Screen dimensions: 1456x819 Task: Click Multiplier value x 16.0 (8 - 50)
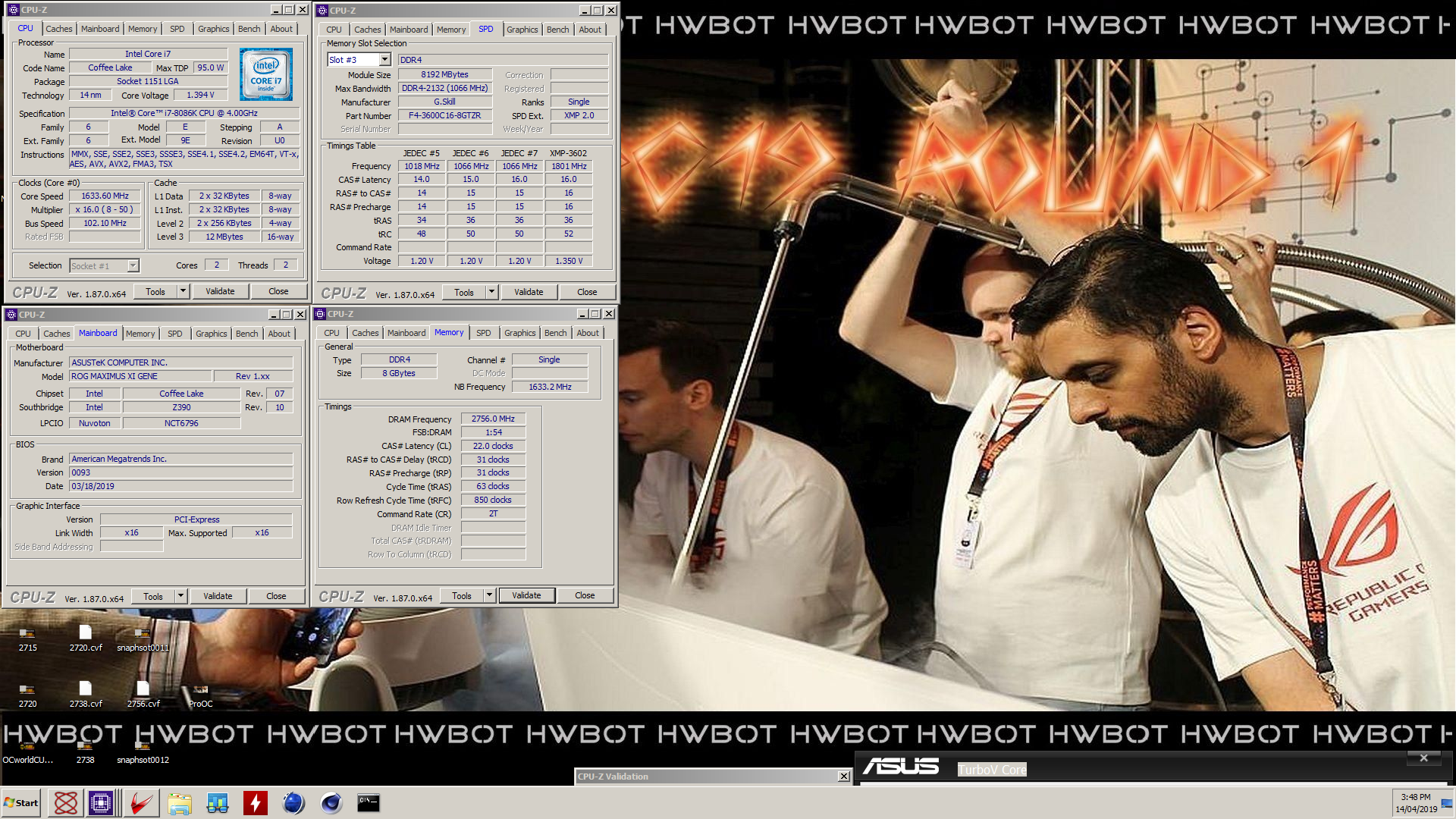(x=105, y=209)
